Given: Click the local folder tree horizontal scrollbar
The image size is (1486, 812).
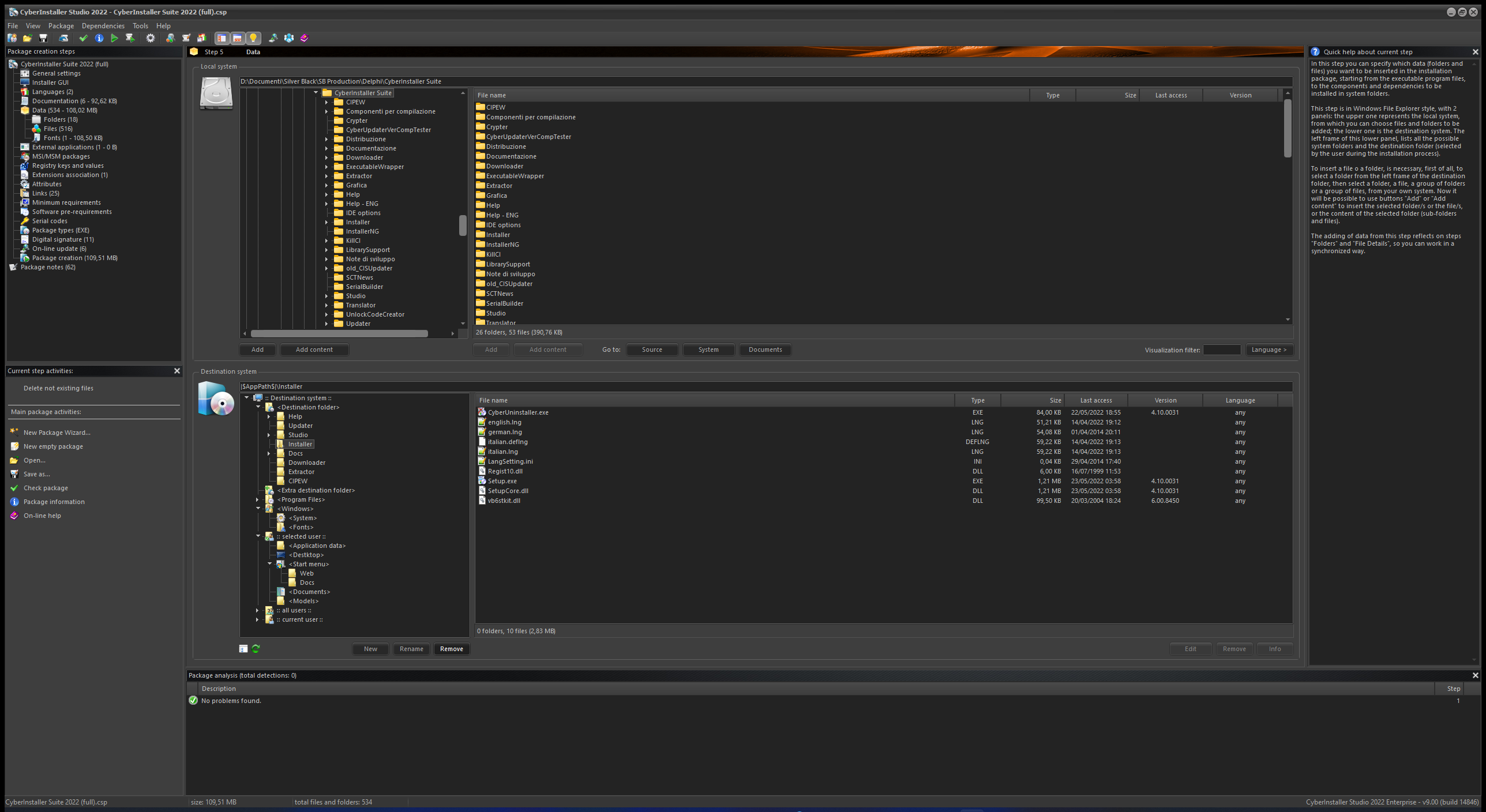Looking at the screenshot, I should (339, 333).
